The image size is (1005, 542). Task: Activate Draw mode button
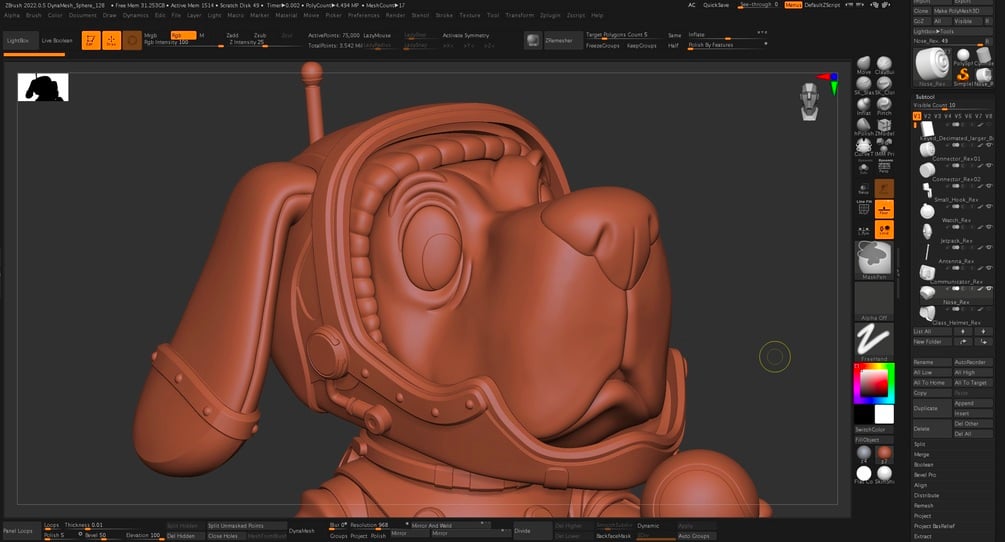(x=112, y=40)
